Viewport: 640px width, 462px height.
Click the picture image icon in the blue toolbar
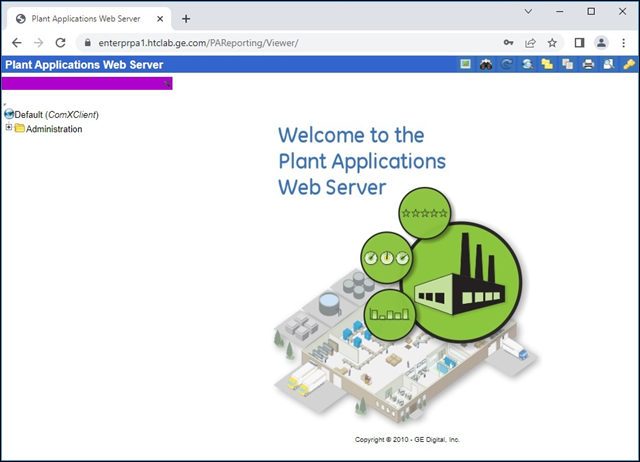tap(465, 64)
